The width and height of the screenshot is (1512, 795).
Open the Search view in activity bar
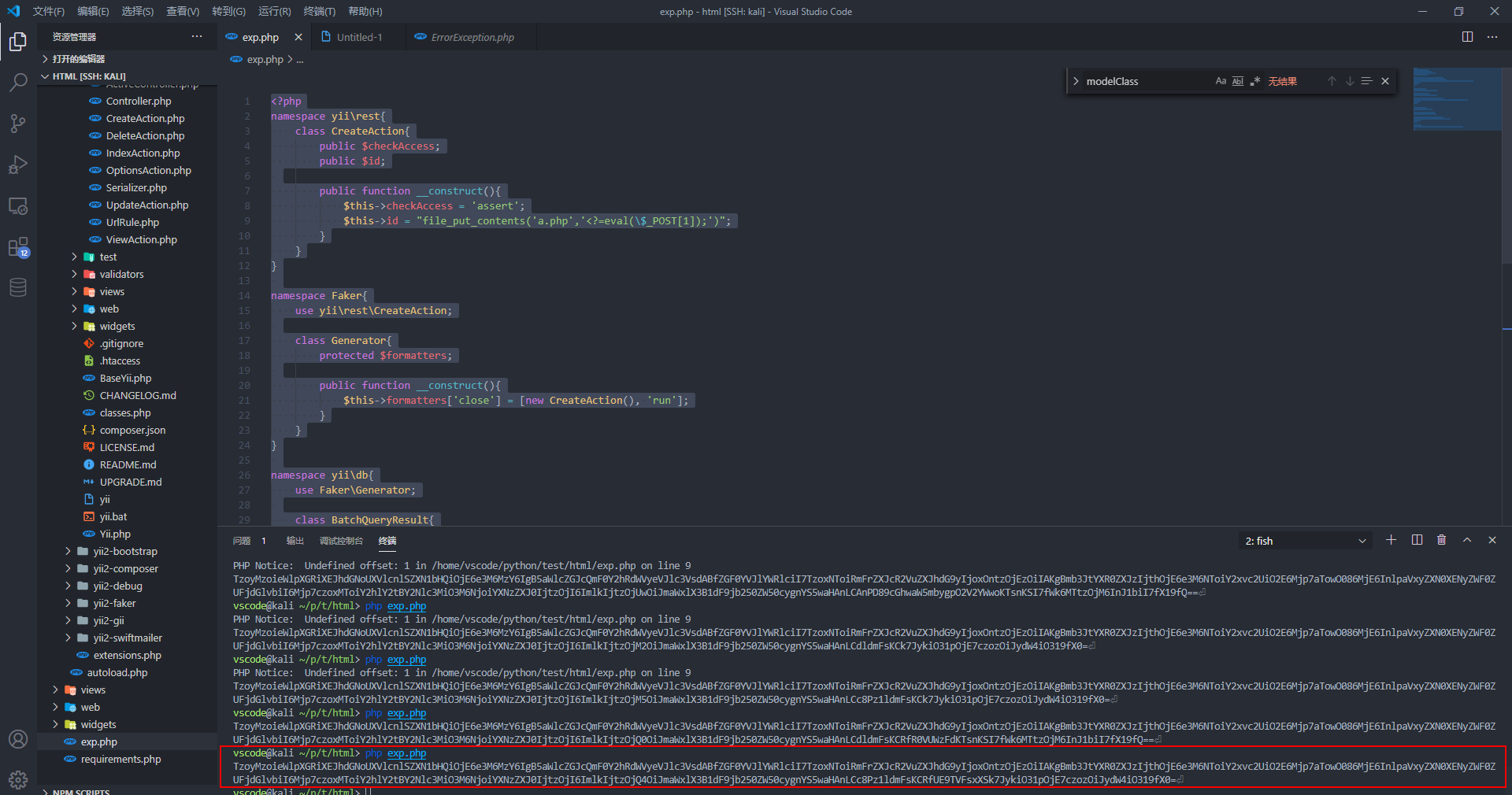[x=17, y=82]
